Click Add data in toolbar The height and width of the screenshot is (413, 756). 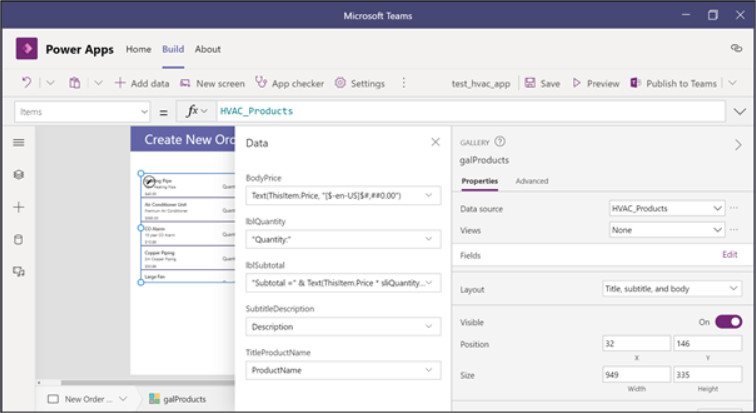pyautogui.click(x=142, y=83)
